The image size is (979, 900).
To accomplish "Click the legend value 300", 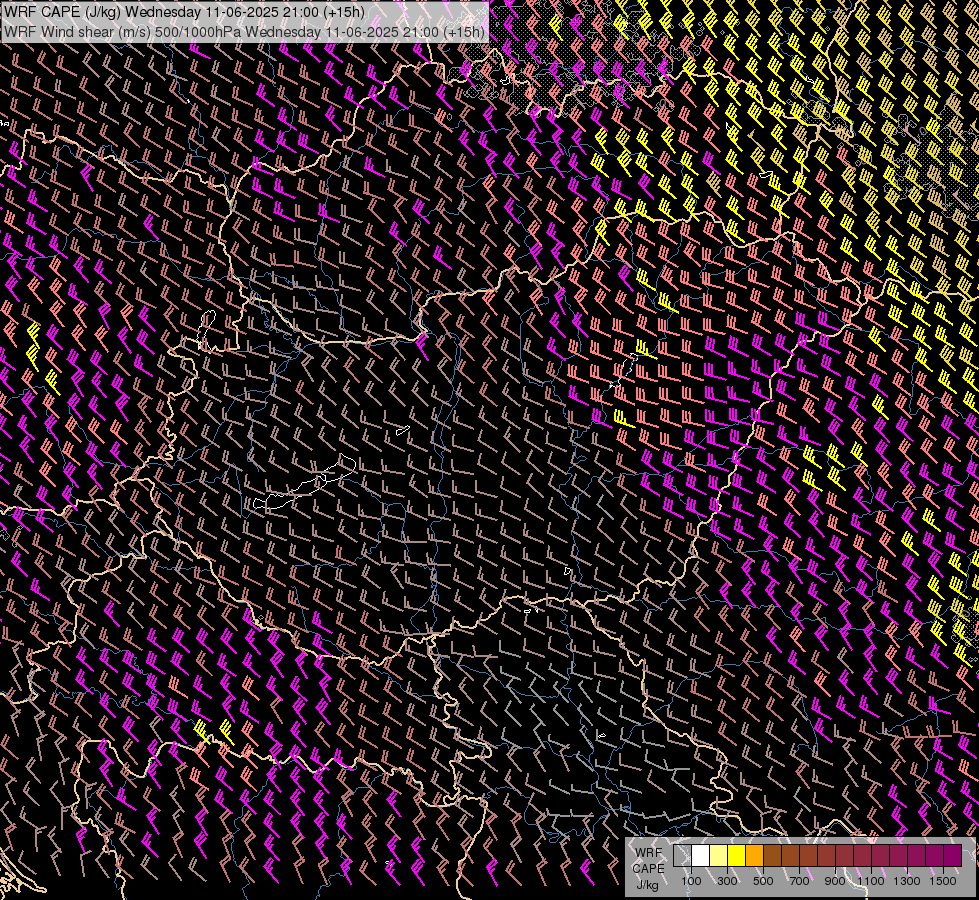I will tap(727, 881).
